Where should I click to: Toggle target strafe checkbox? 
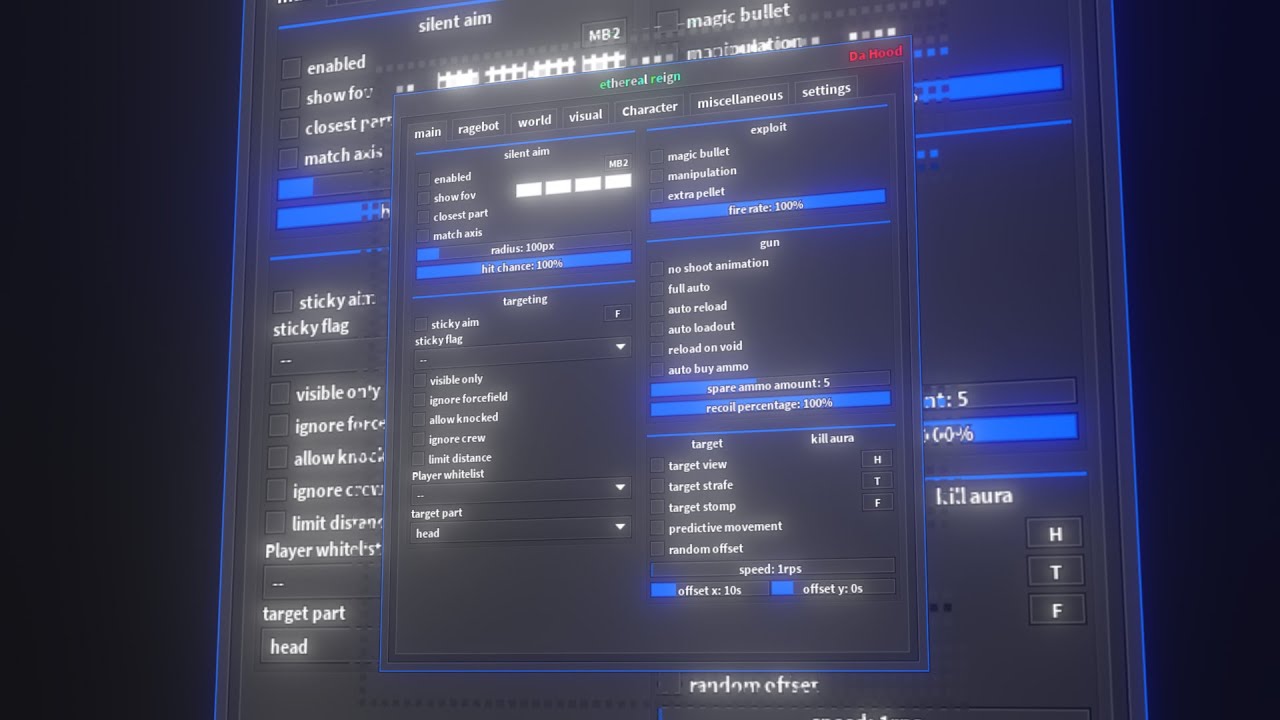coord(657,486)
